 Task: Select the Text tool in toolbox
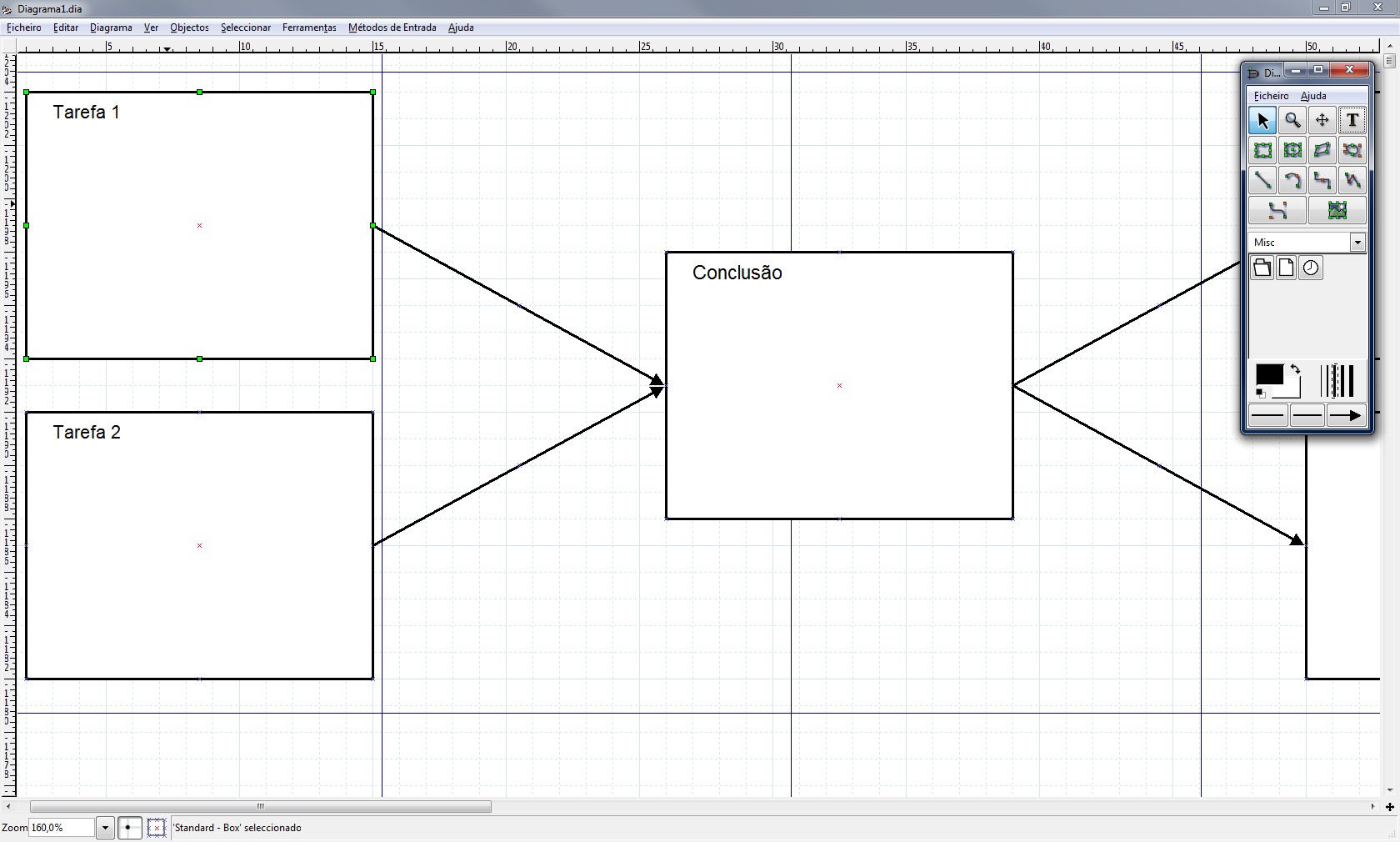pos(1352,121)
